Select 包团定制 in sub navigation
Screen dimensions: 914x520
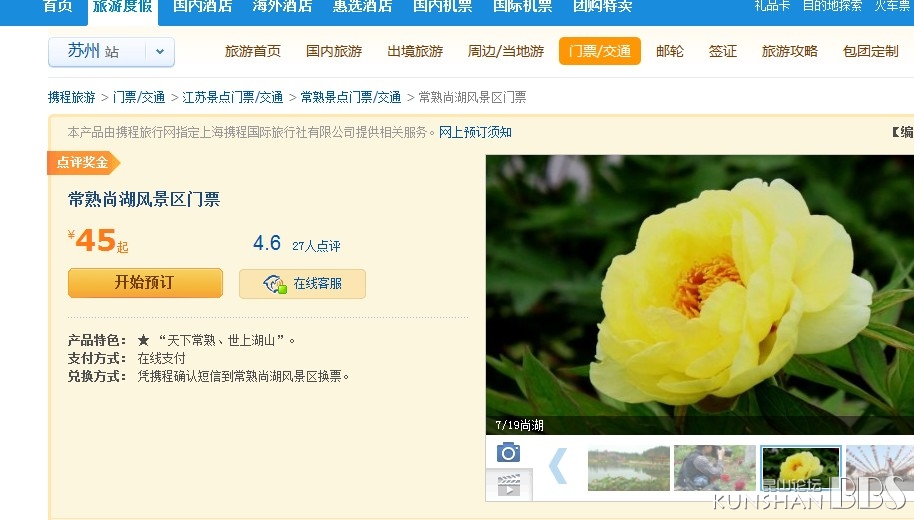click(x=871, y=51)
